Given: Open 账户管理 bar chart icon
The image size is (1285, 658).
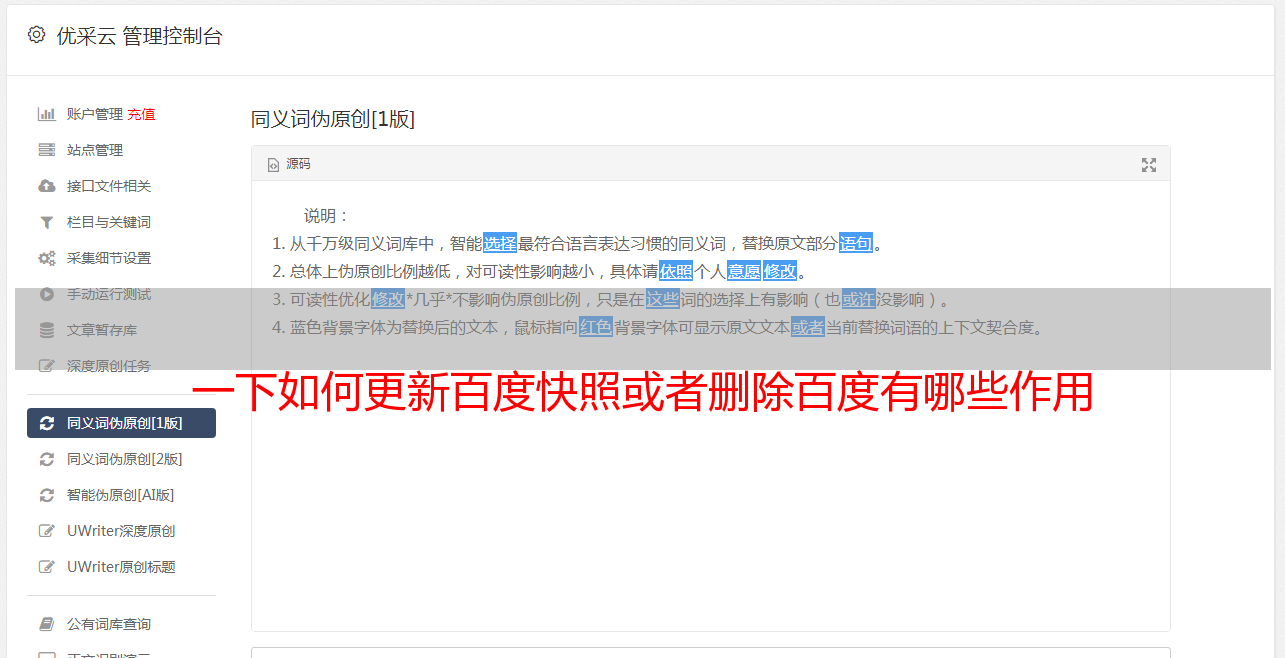Looking at the screenshot, I should pyautogui.click(x=46, y=114).
